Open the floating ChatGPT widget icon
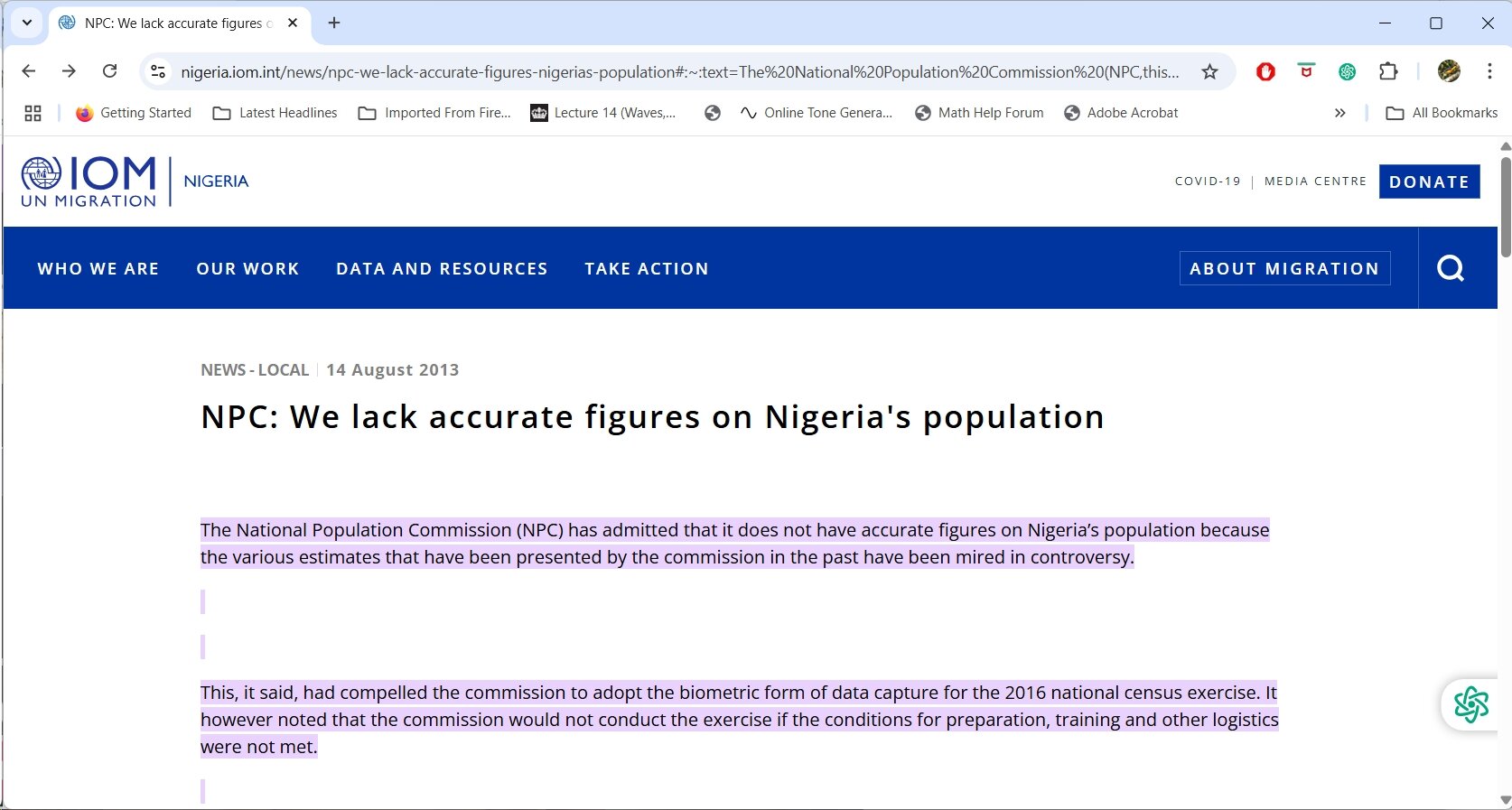The width and height of the screenshot is (1512, 810). click(1470, 704)
